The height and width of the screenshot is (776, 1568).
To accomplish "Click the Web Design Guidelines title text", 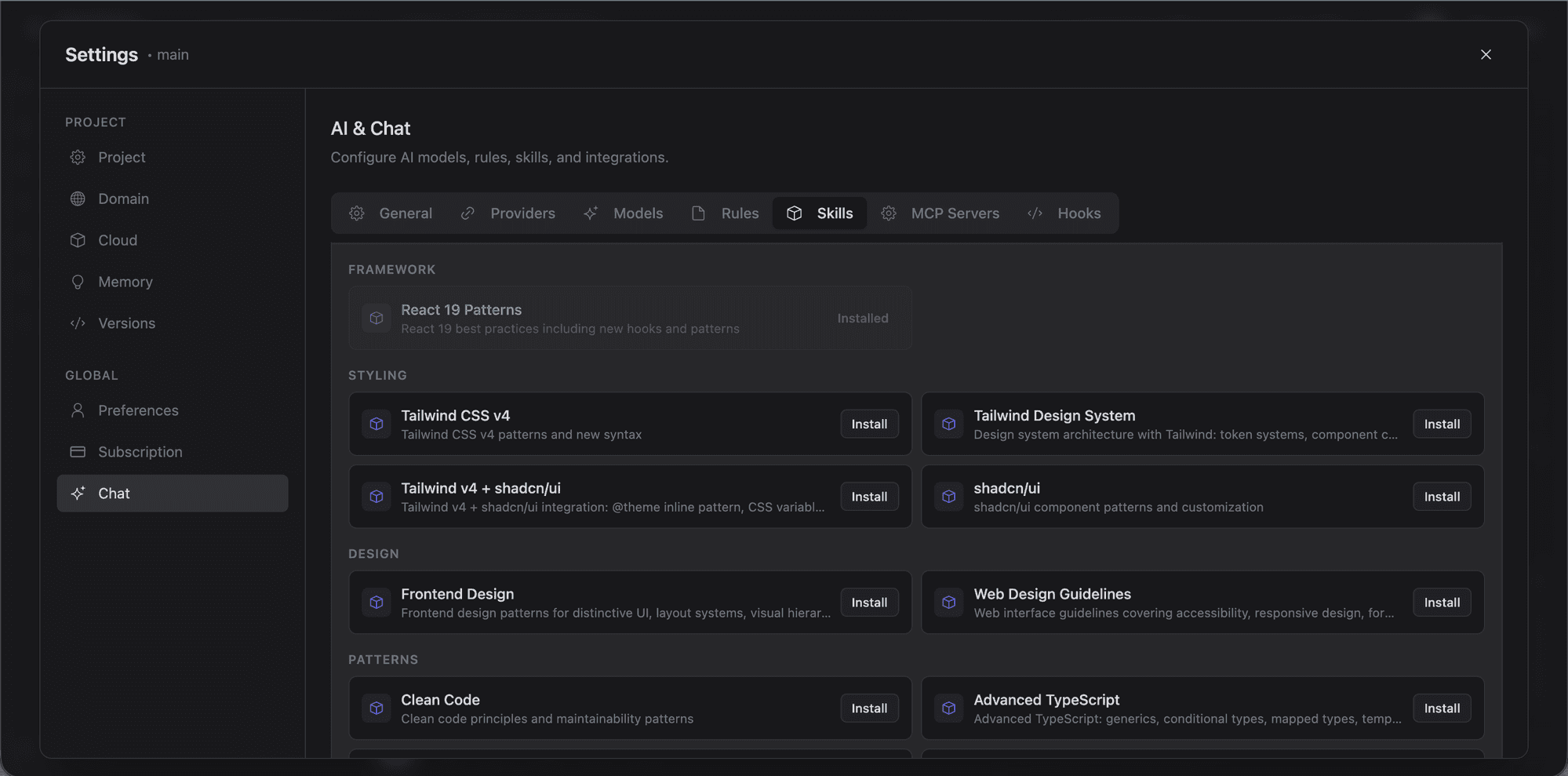I will pyautogui.click(x=1052, y=593).
